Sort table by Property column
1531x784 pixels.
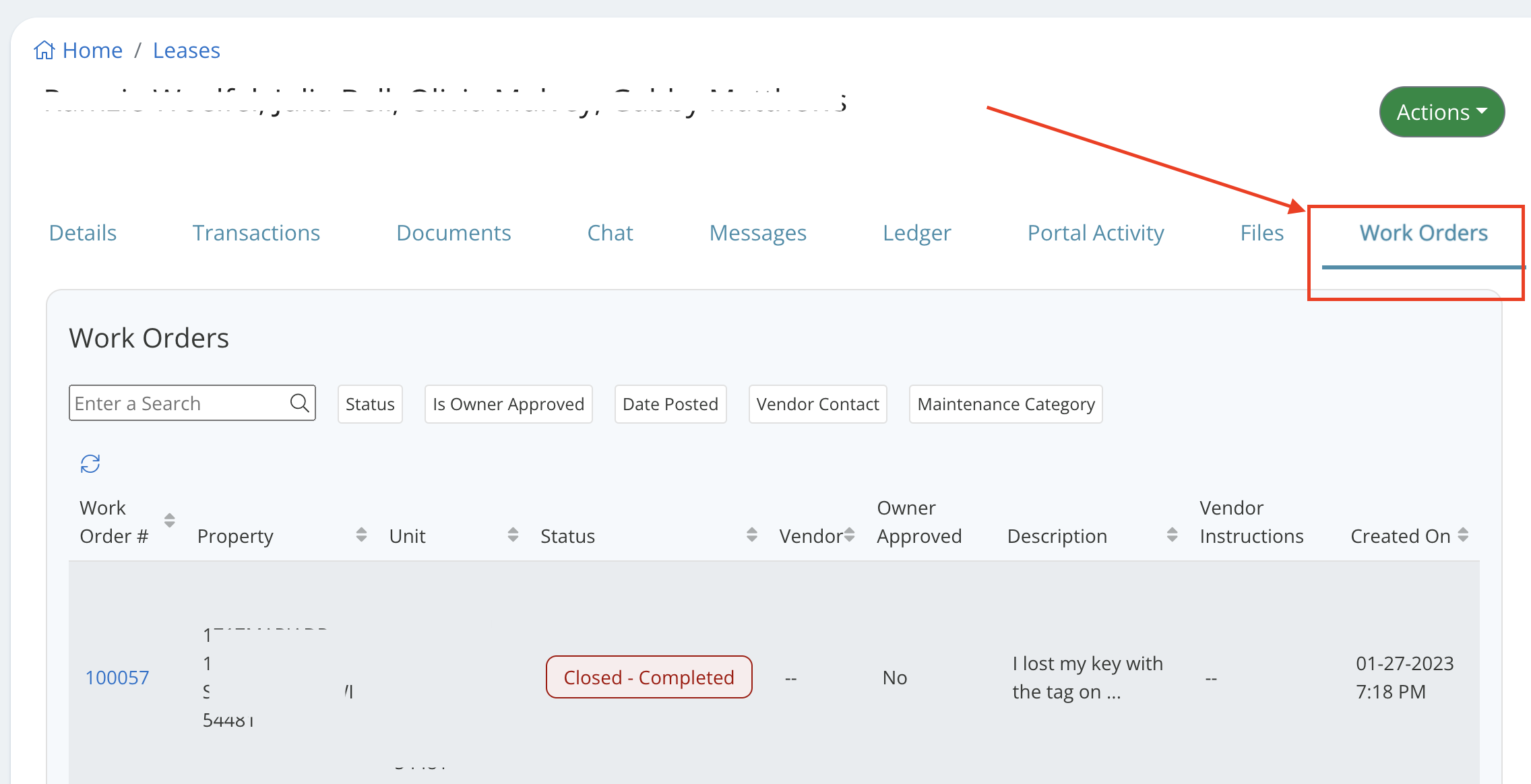click(361, 535)
